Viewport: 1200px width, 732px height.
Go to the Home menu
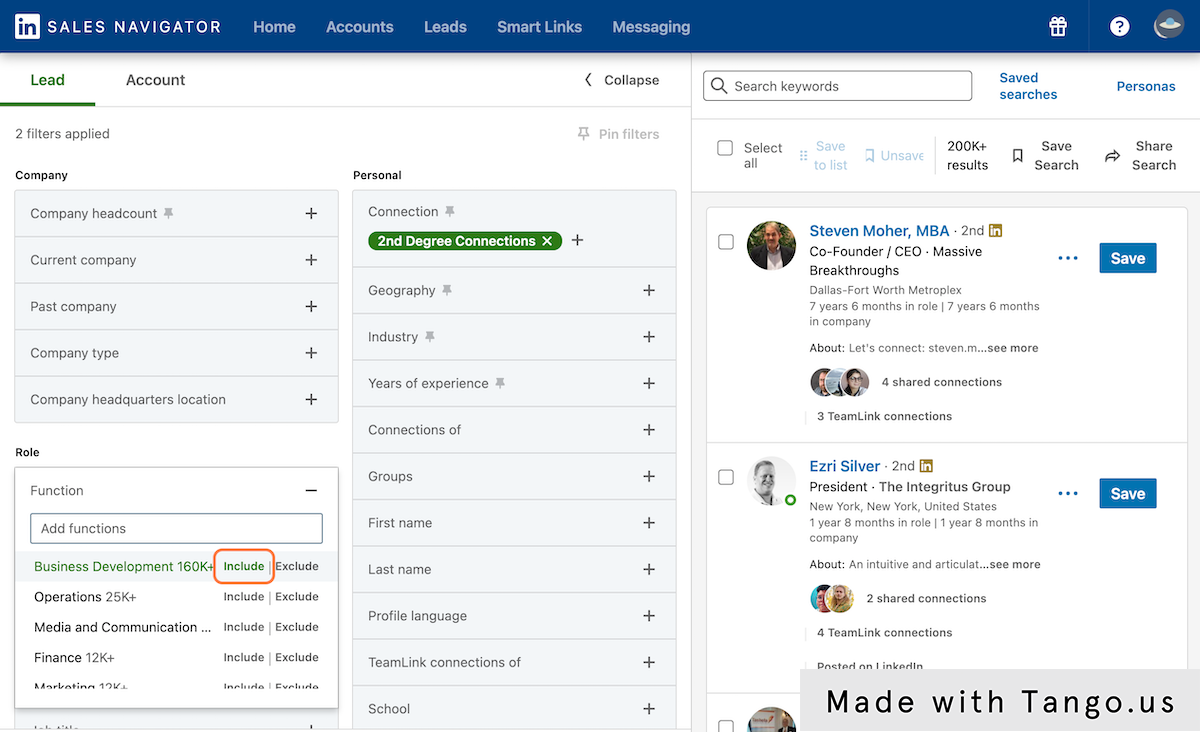(274, 27)
